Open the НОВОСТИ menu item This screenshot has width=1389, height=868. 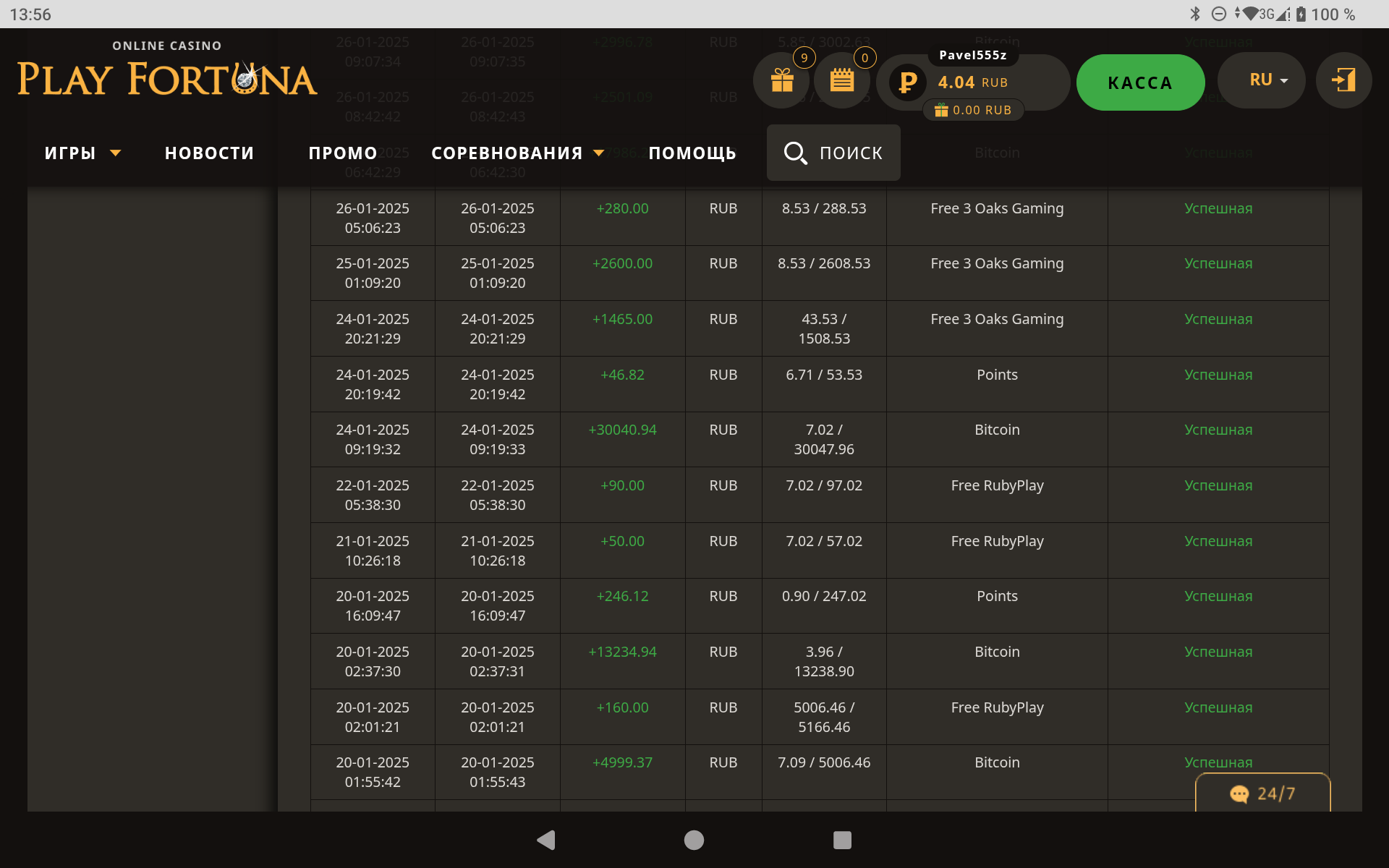click(x=209, y=153)
